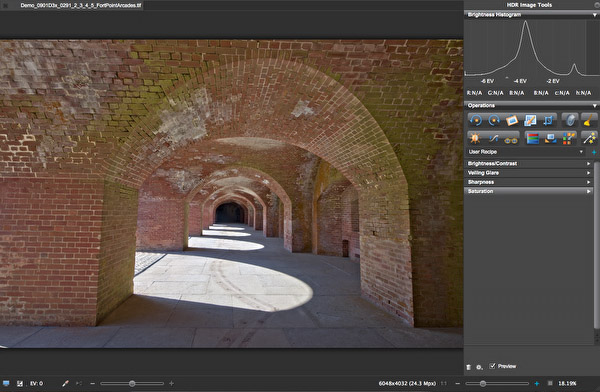
Task: Click the zoom level slider handle
Action: coord(483,383)
